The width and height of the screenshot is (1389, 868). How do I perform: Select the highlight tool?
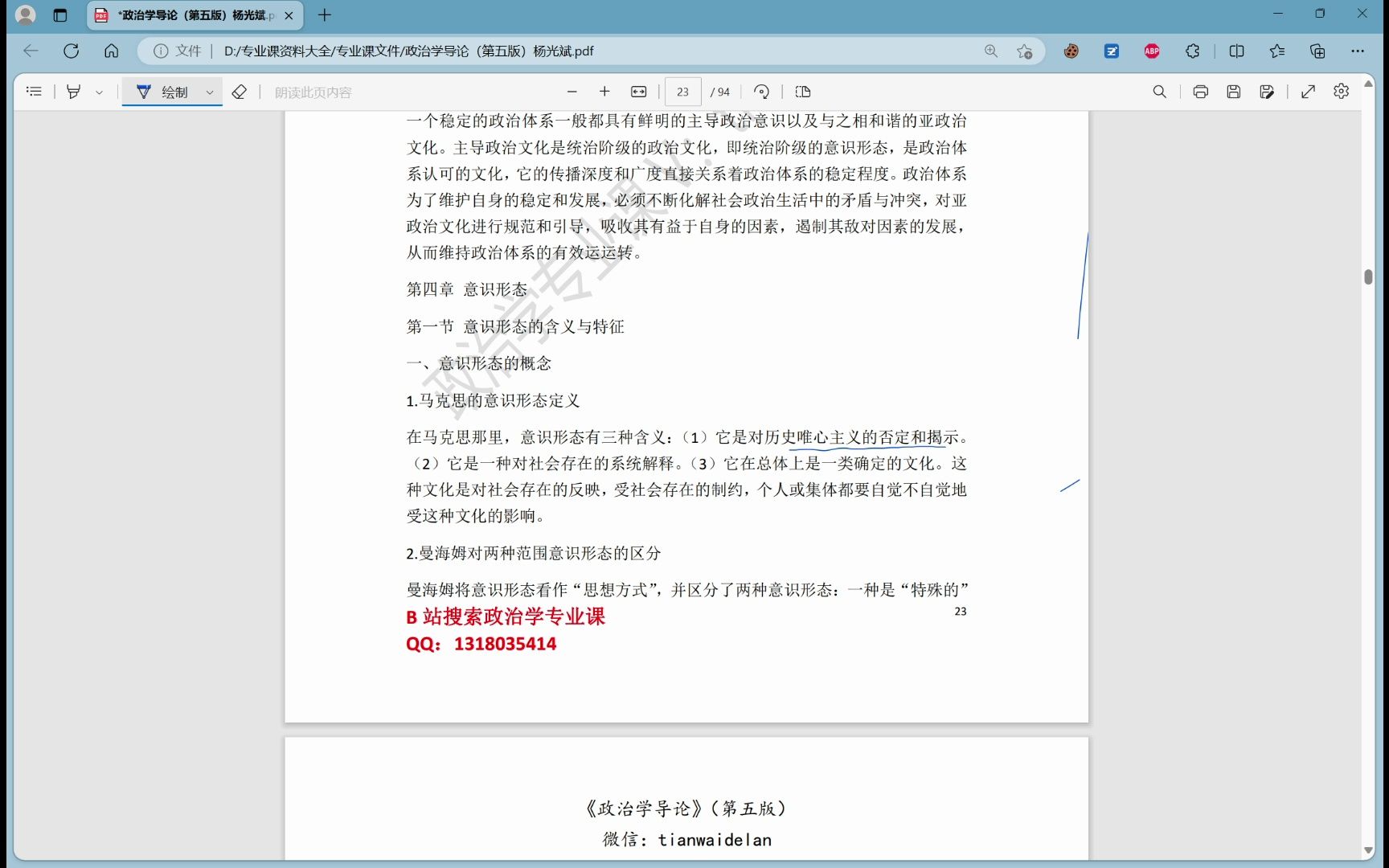73,92
